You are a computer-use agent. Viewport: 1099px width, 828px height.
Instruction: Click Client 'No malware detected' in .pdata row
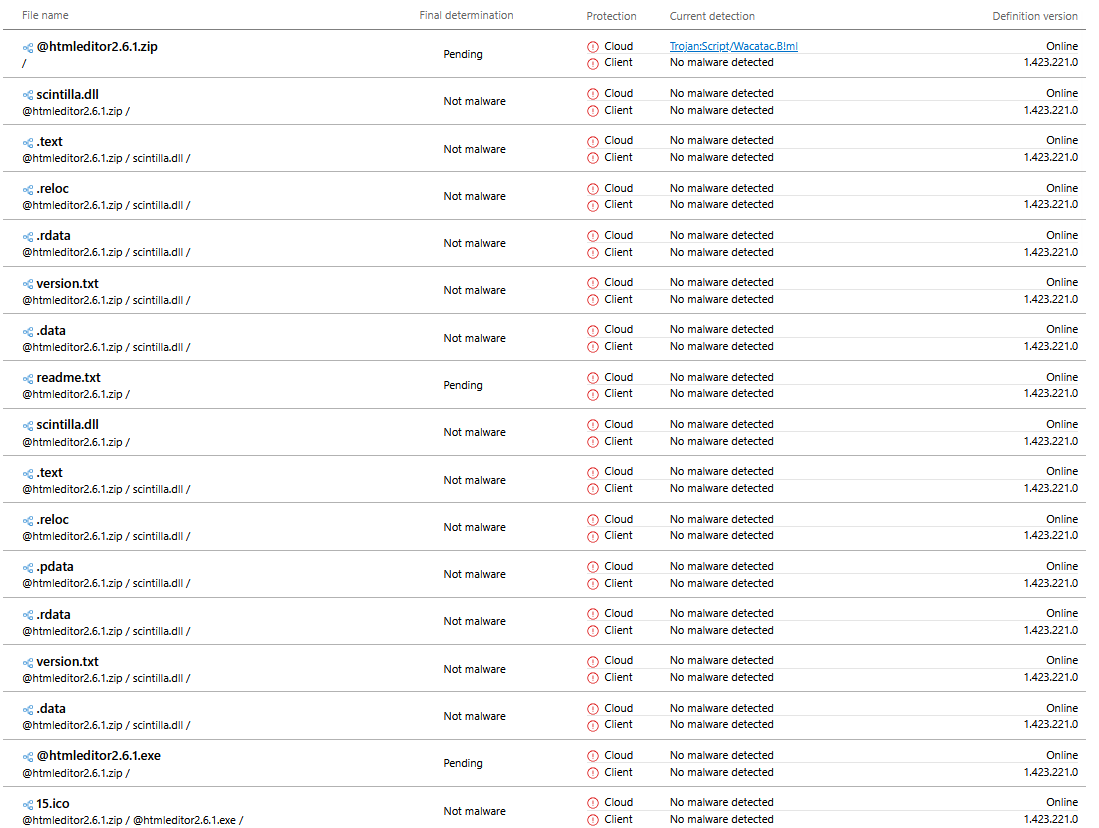(721, 583)
